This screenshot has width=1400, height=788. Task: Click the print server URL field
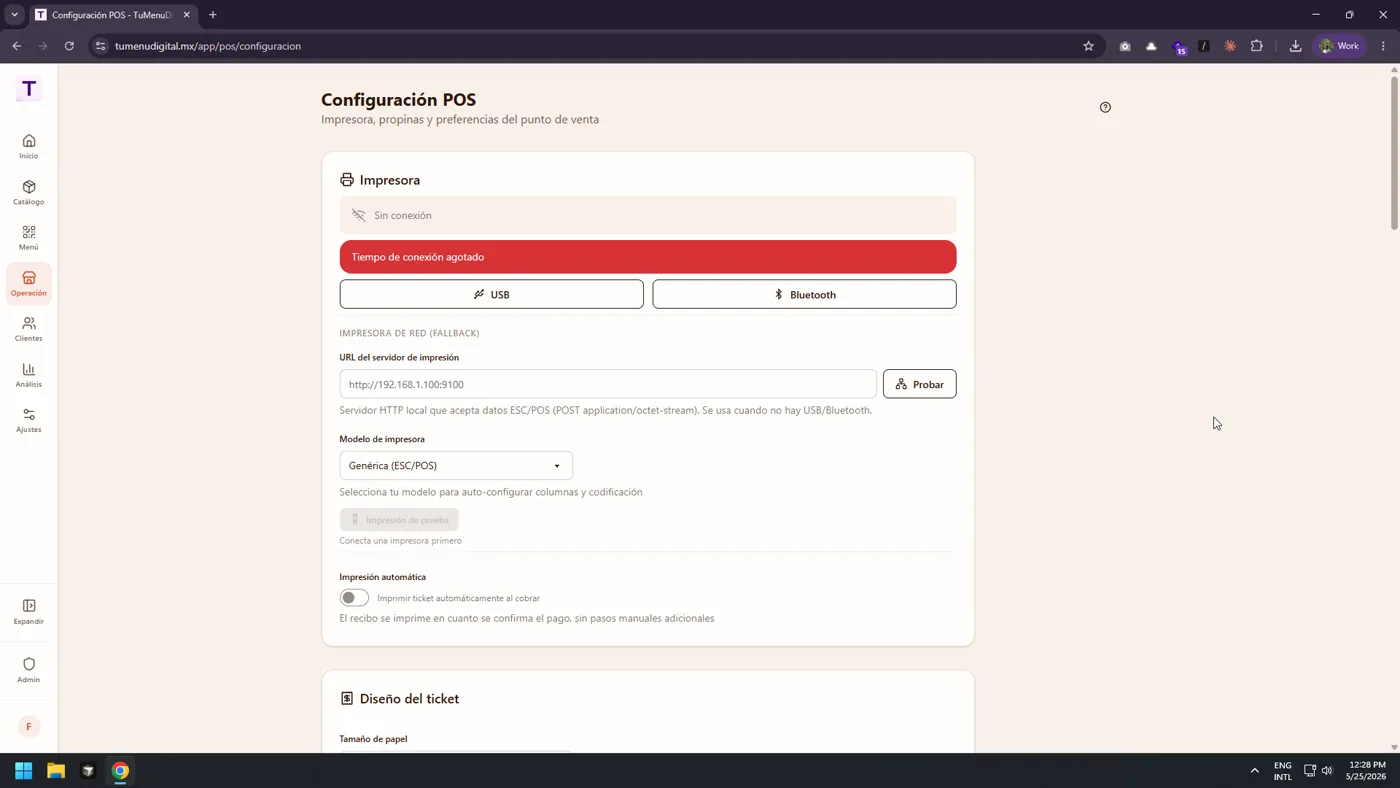pyautogui.click(x=608, y=384)
